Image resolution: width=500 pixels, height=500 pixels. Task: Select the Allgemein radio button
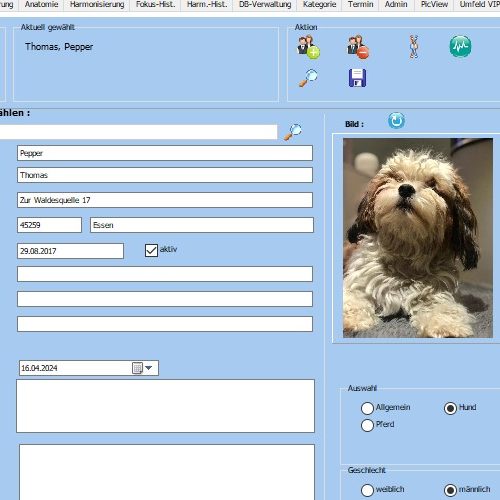click(367, 408)
